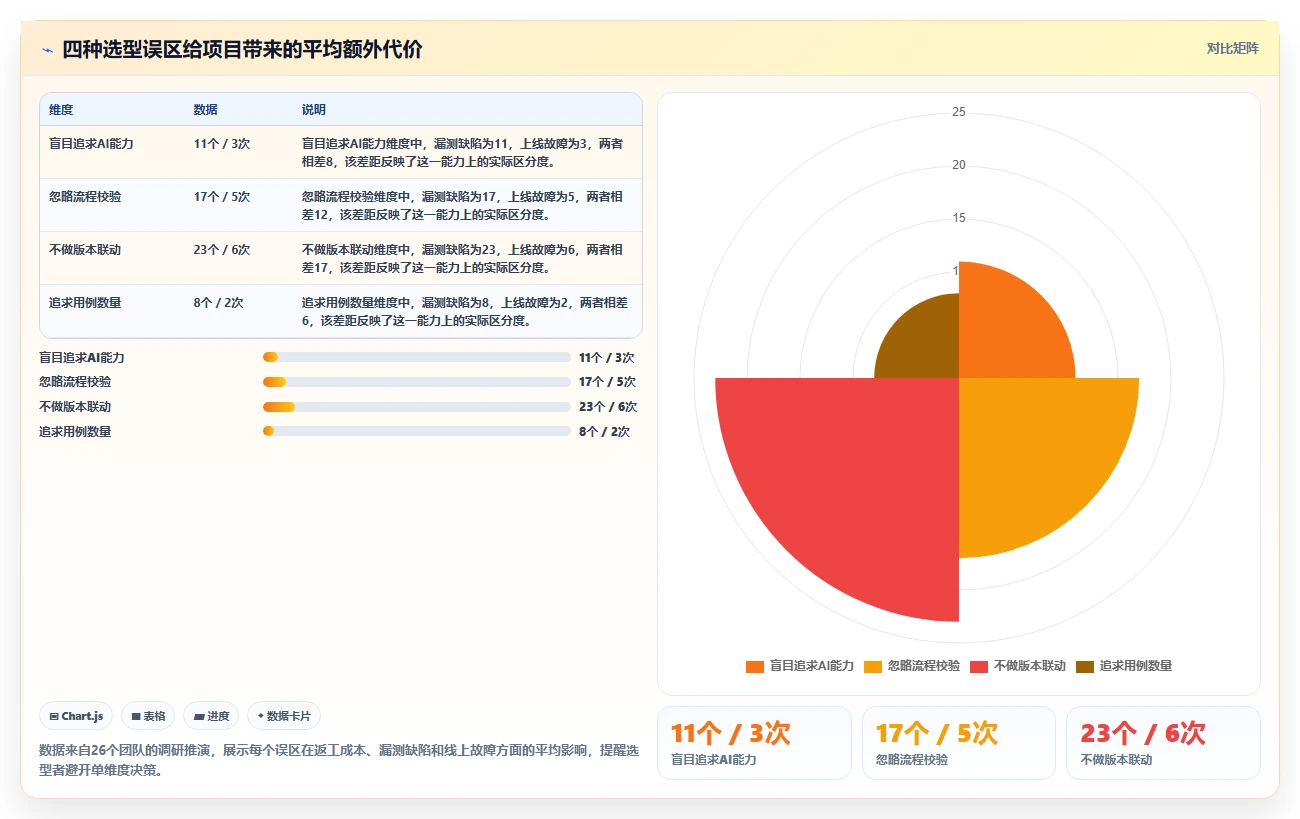Click the chart axis label 25
This screenshot has height=819, width=1300.
[959, 112]
